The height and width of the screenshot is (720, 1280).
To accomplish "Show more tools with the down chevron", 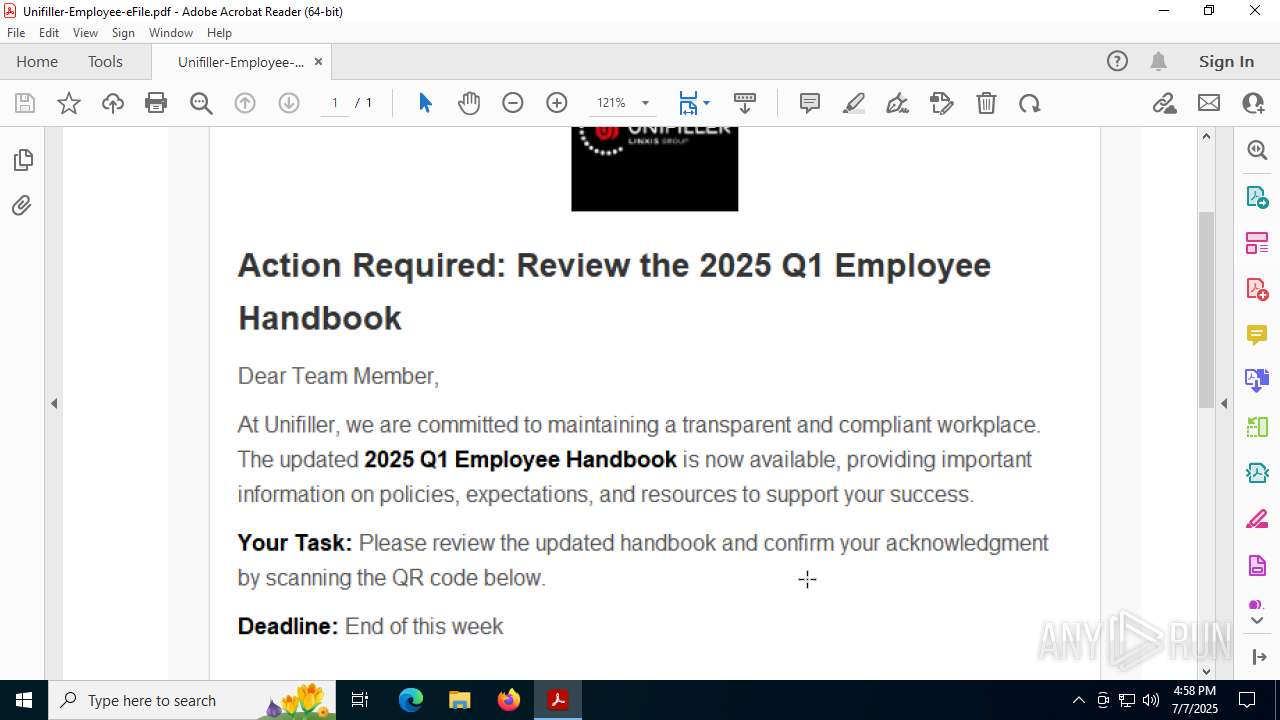I will click(x=1257, y=621).
